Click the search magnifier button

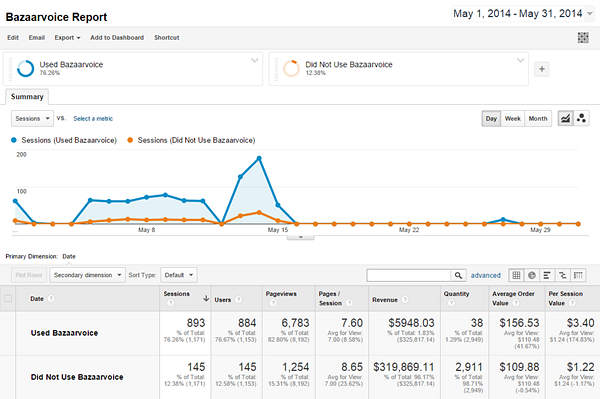(458, 275)
